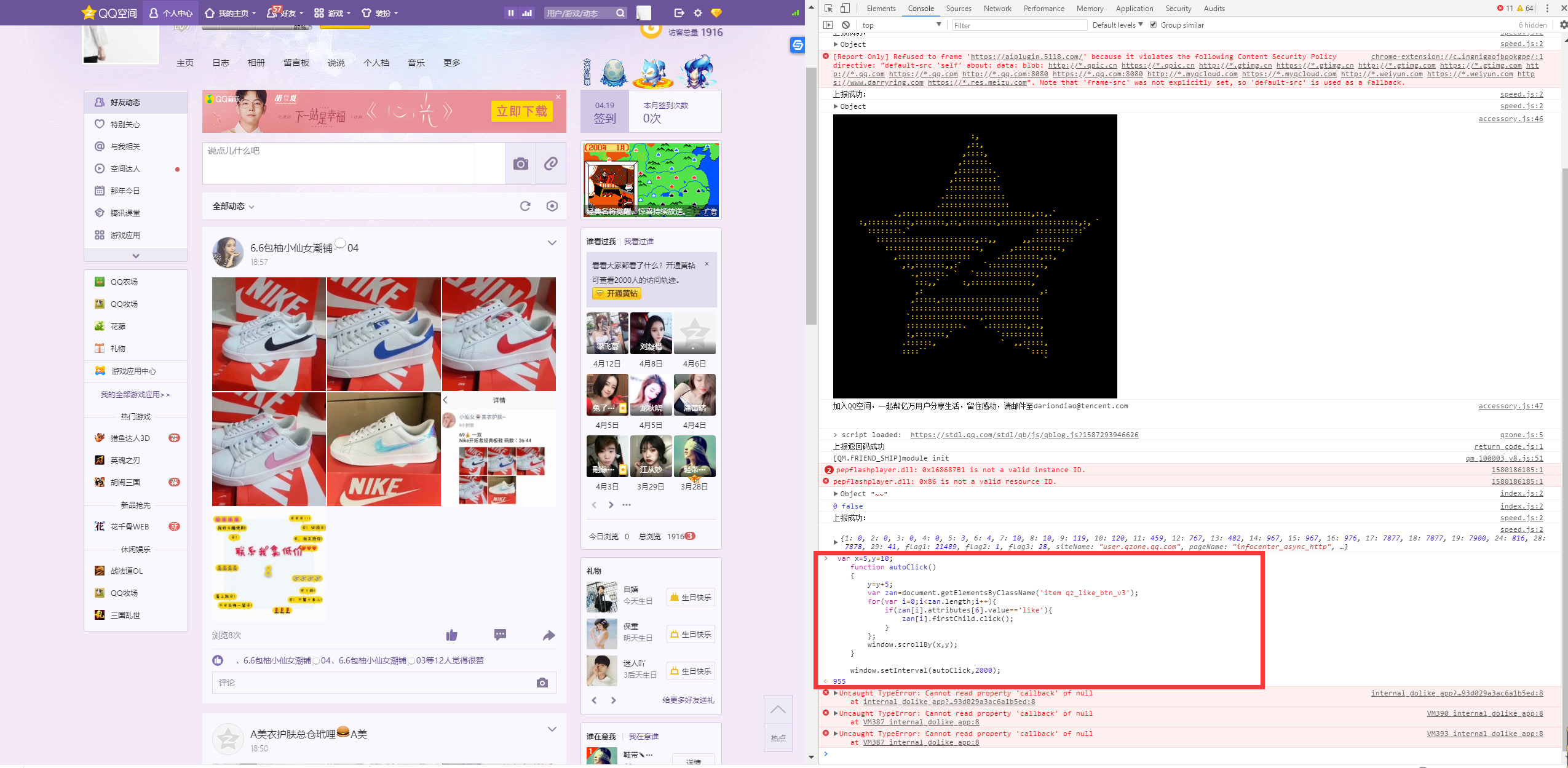Click the back-to-top arrow button
The height and width of the screenshot is (768, 1568).
(778, 709)
